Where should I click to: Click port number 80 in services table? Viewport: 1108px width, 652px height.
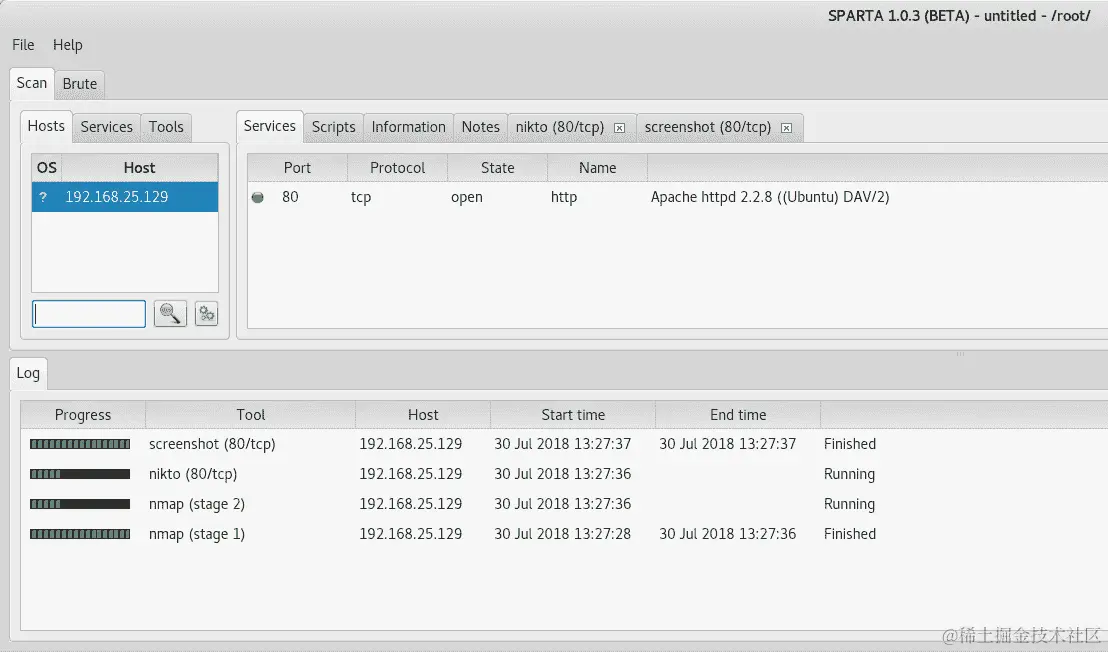point(290,197)
